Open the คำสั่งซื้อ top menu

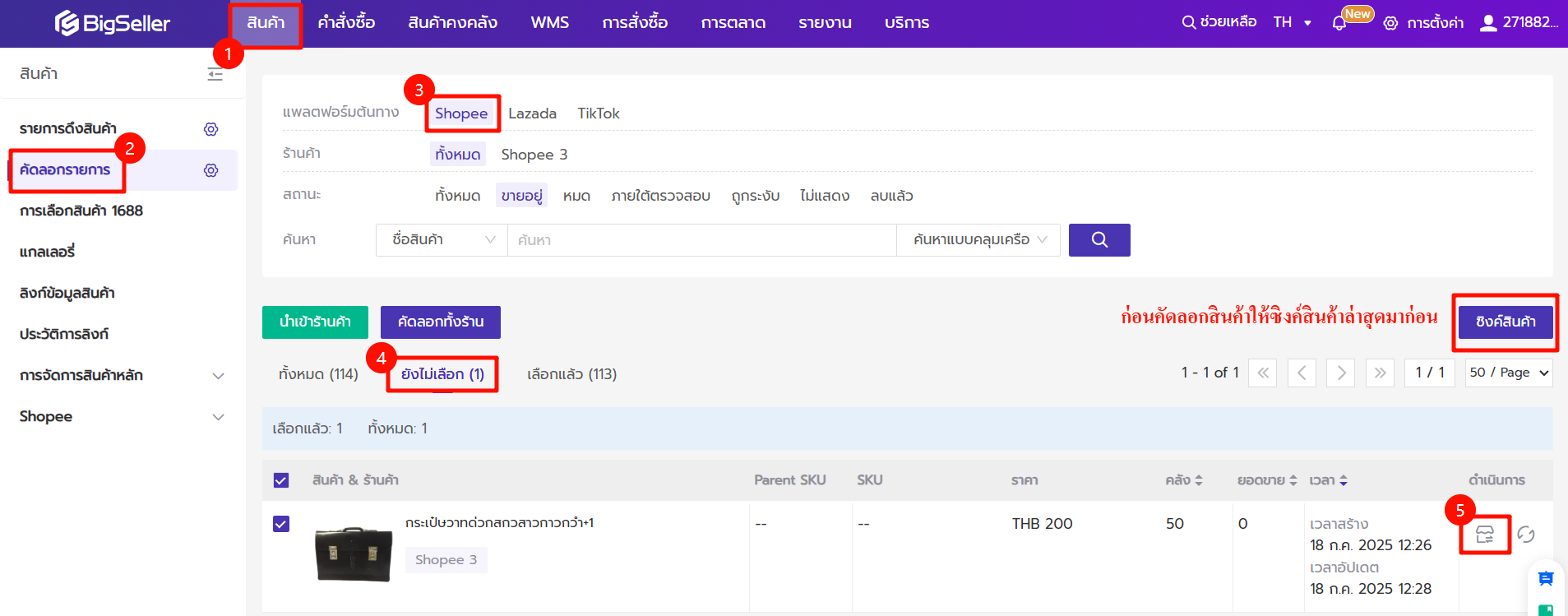[346, 23]
